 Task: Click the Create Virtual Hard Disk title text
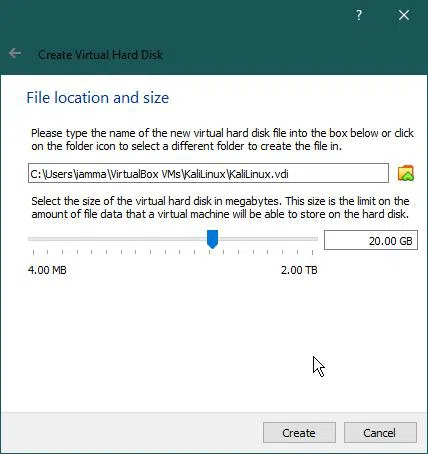pos(101,55)
